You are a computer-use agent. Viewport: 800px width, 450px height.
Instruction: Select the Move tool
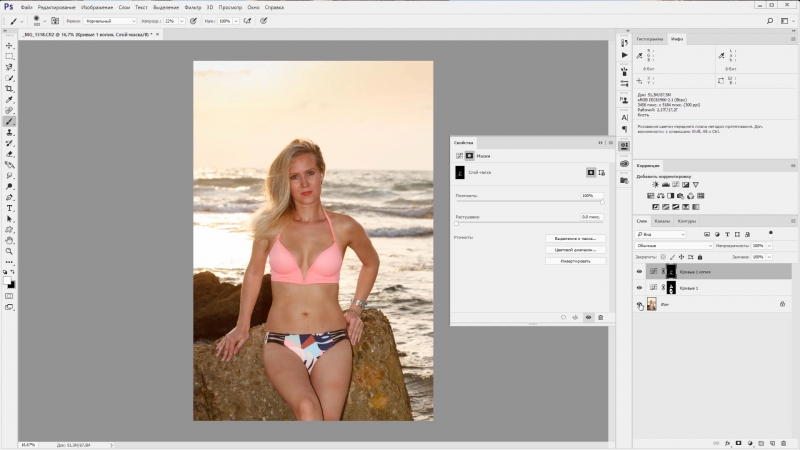[10, 45]
